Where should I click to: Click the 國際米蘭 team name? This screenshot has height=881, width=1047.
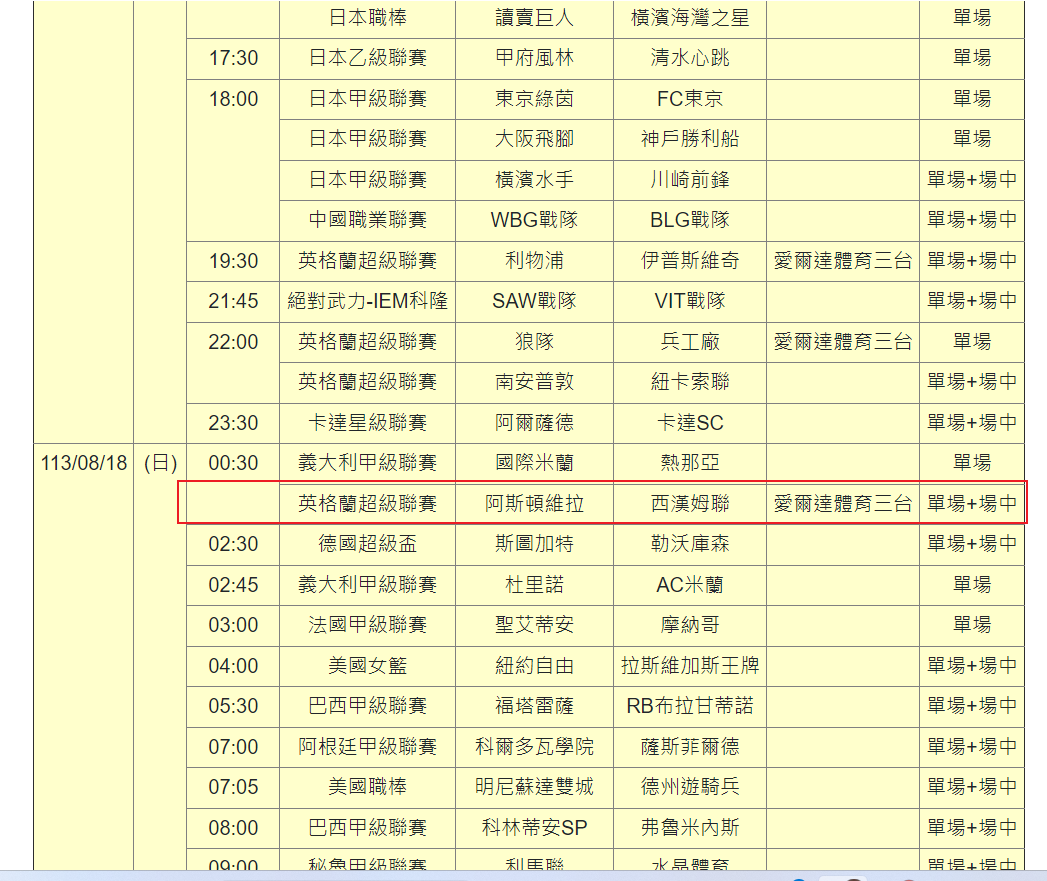[x=534, y=463]
